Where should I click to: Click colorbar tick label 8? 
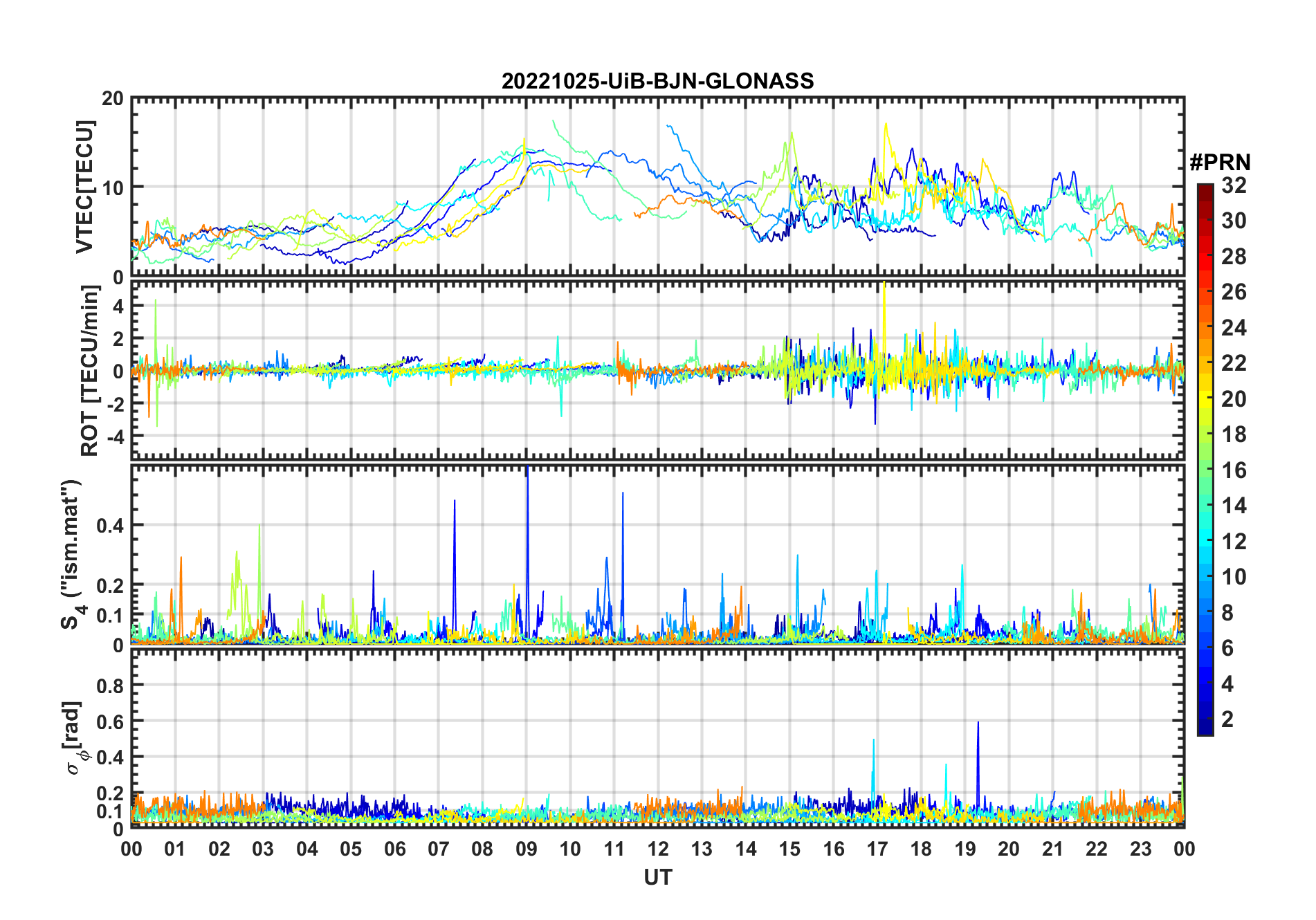[1227, 613]
